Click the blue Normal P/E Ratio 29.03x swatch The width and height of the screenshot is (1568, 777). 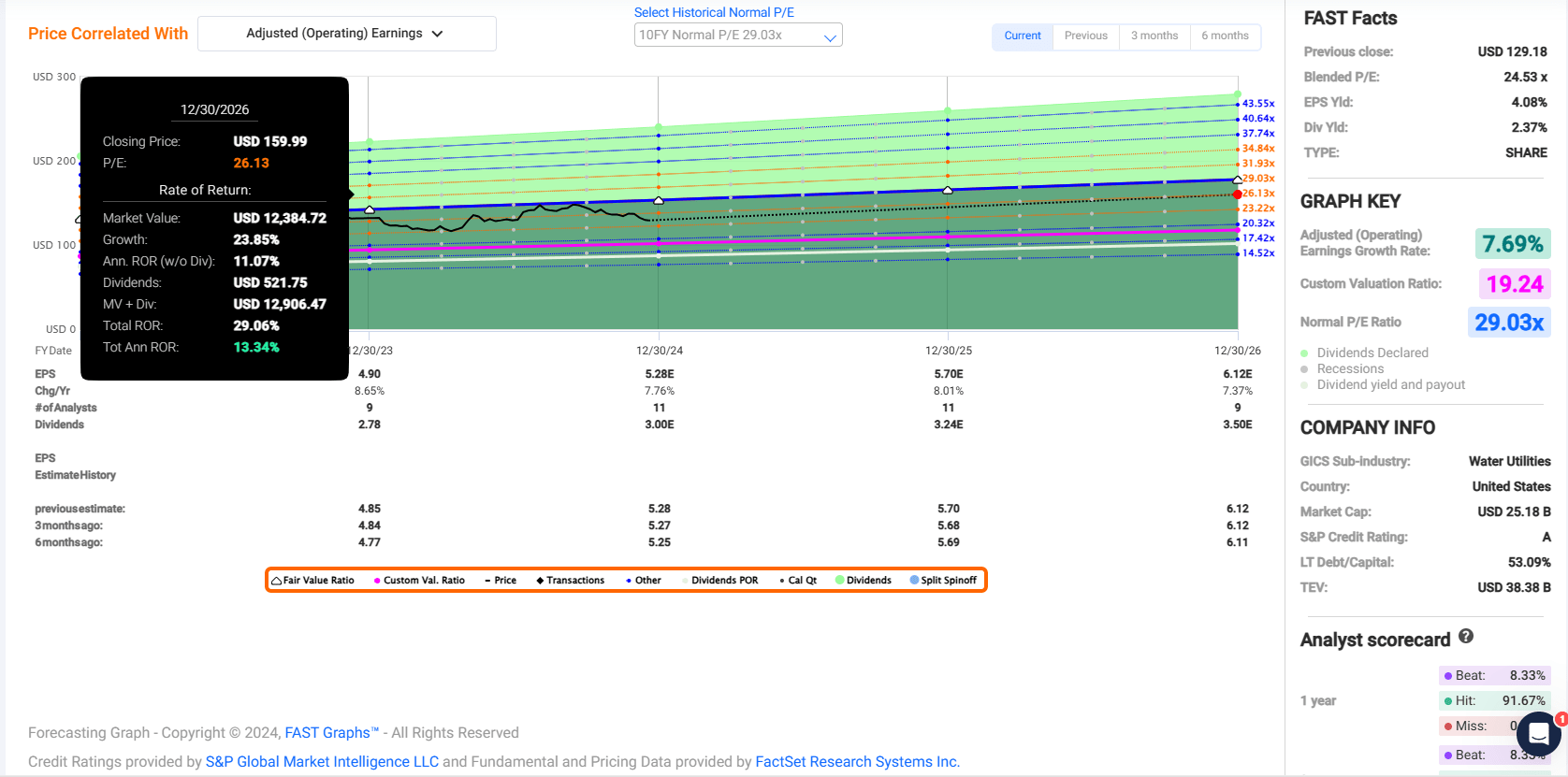(x=1508, y=323)
